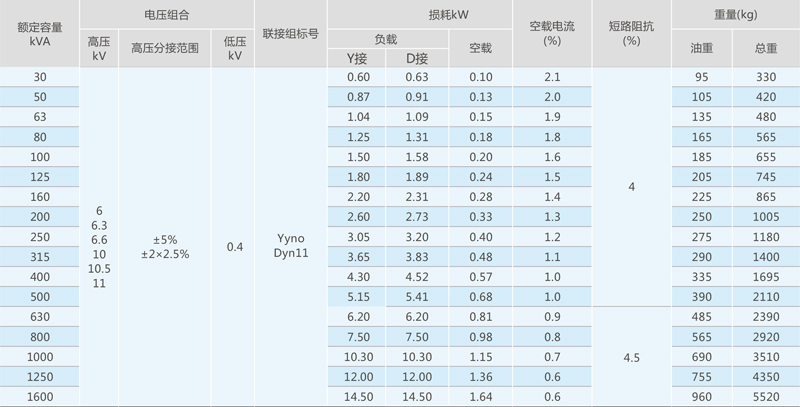Click the 2.1 no-load current cell
The width and height of the screenshot is (800, 407).
(x=551, y=77)
